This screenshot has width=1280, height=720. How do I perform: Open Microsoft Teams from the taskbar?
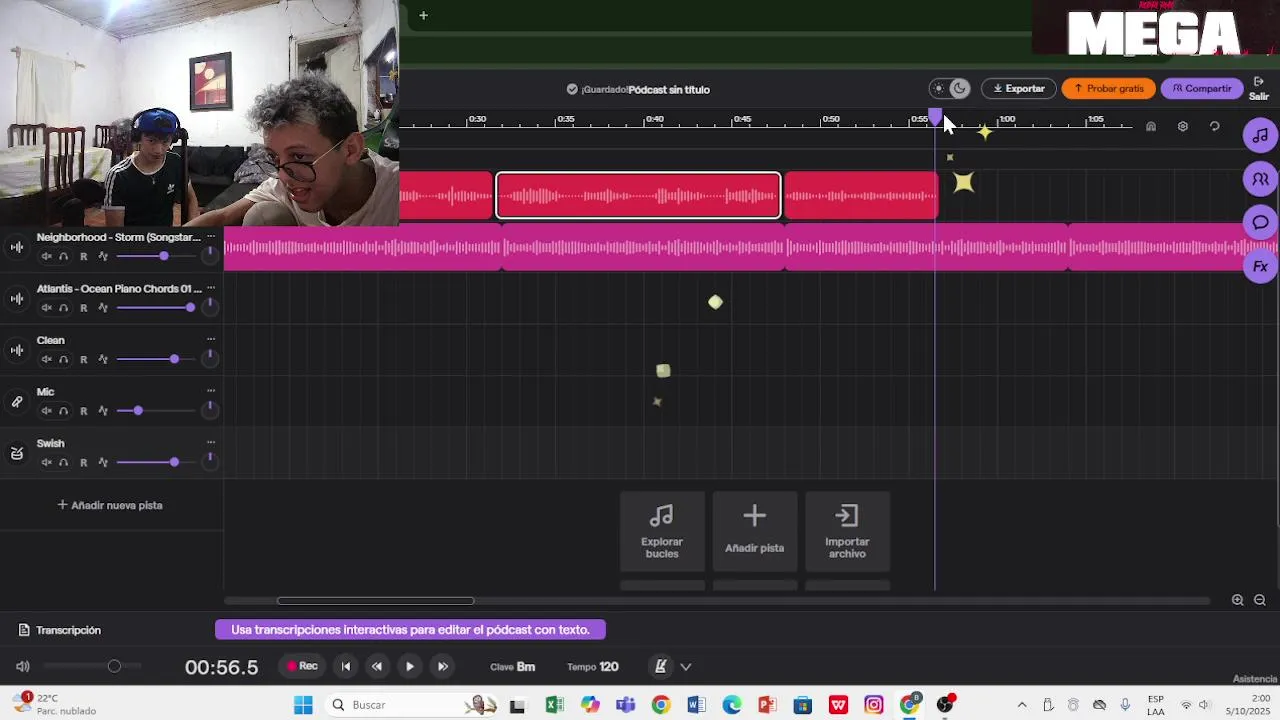626,705
